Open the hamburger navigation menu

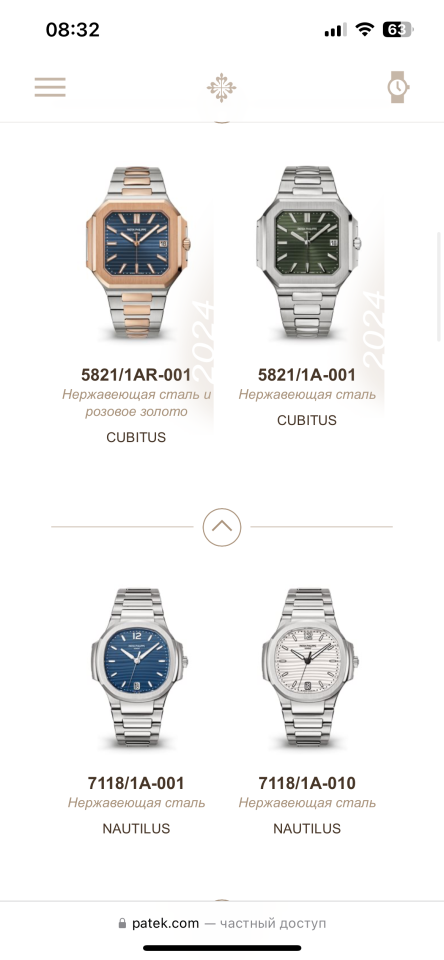pyautogui.click(x=50, y=87)
